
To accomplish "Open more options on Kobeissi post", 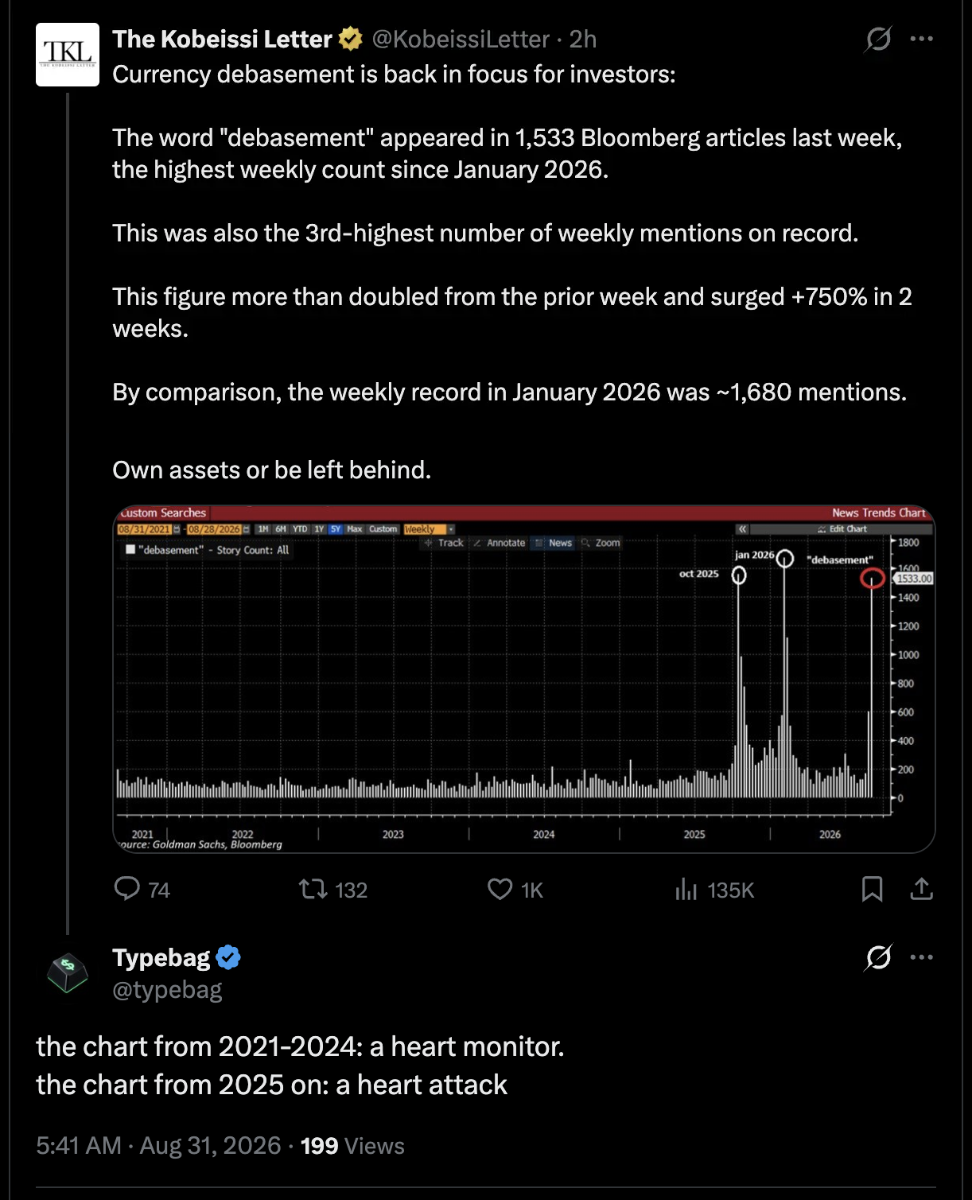I will click(x=921, y=40).
